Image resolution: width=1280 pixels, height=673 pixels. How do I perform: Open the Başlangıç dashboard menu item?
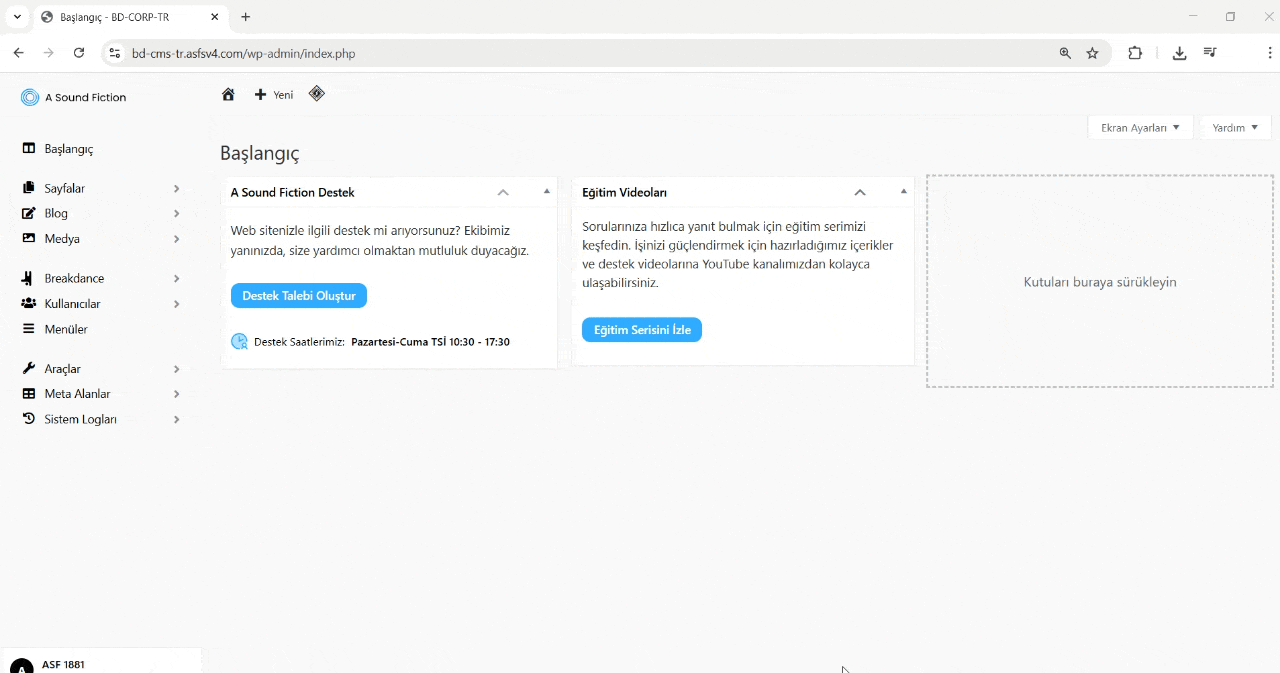point(68,149)
